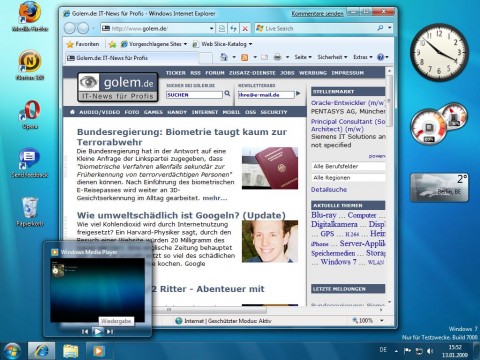Image resolution: width=480 pixels, height=360 pixels.
Task: Open TICKER in golem.de top menu
Action: coord(176,73)
